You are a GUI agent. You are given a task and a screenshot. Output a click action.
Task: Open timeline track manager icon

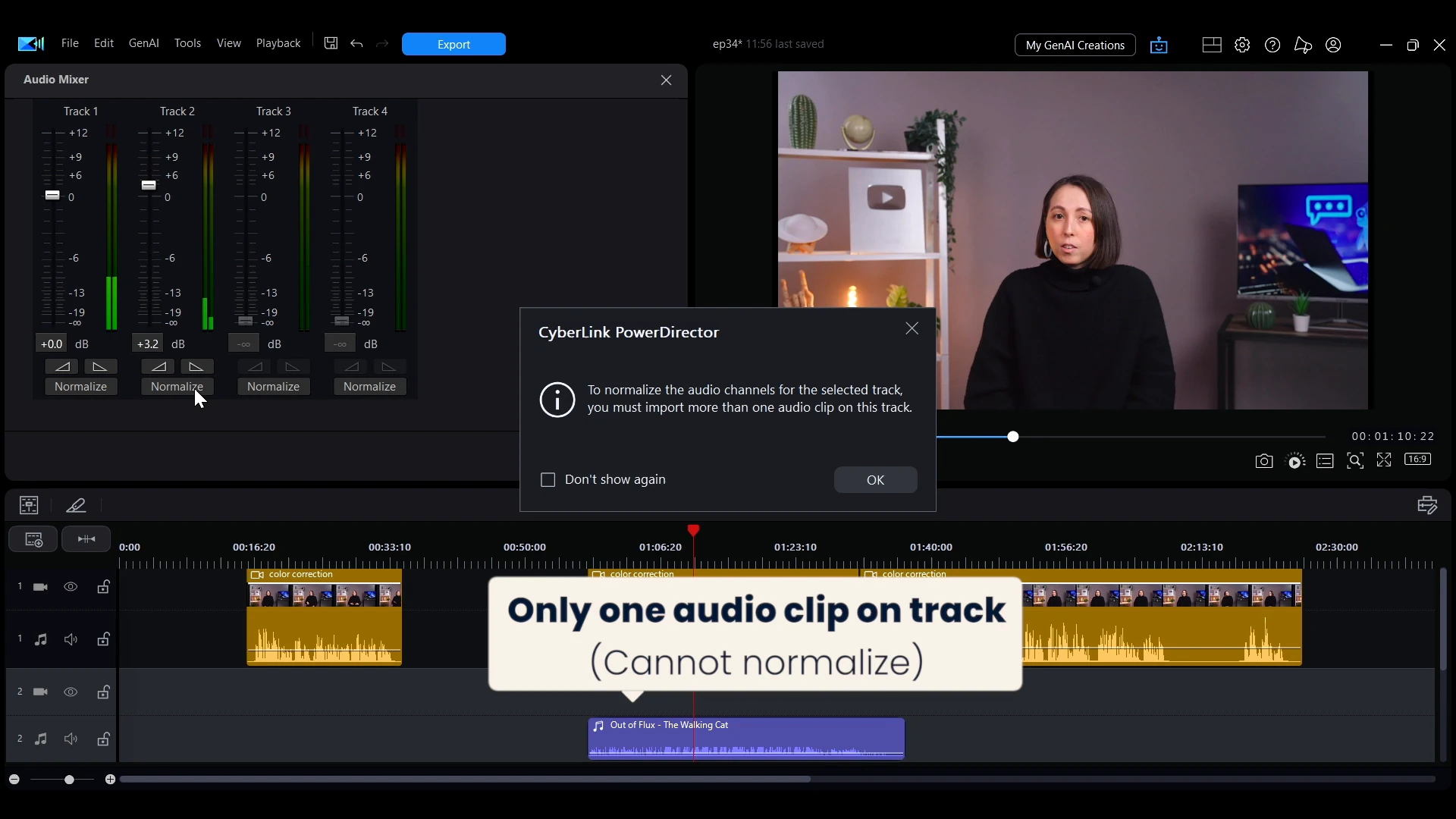tap(33, 539)
